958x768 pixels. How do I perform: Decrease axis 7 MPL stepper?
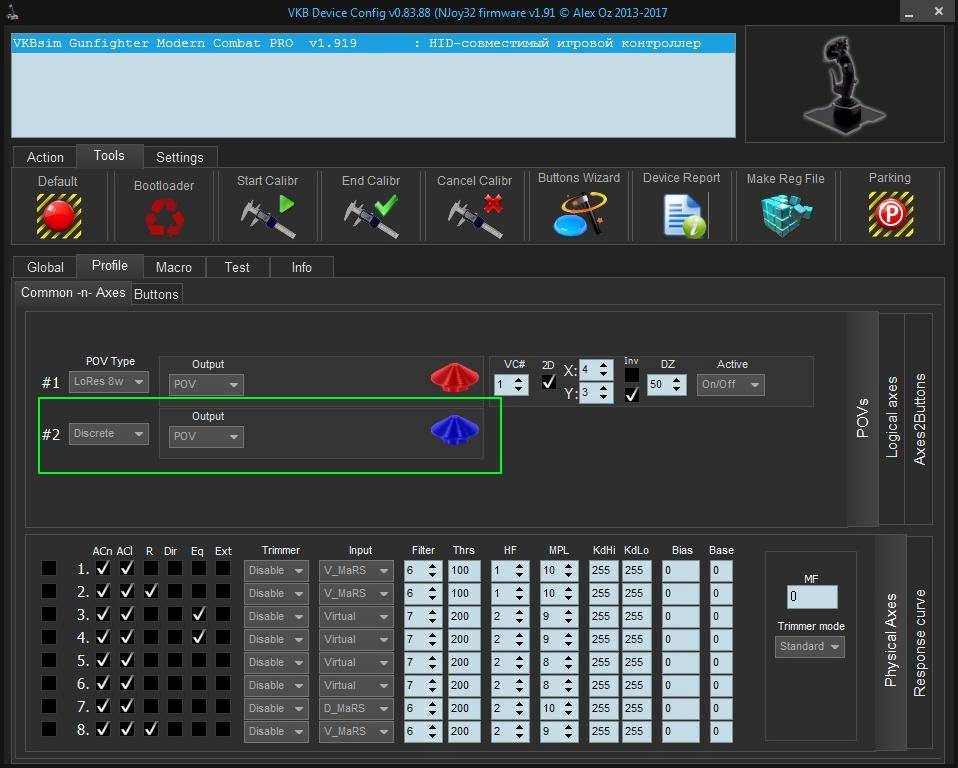pos(569,713)
